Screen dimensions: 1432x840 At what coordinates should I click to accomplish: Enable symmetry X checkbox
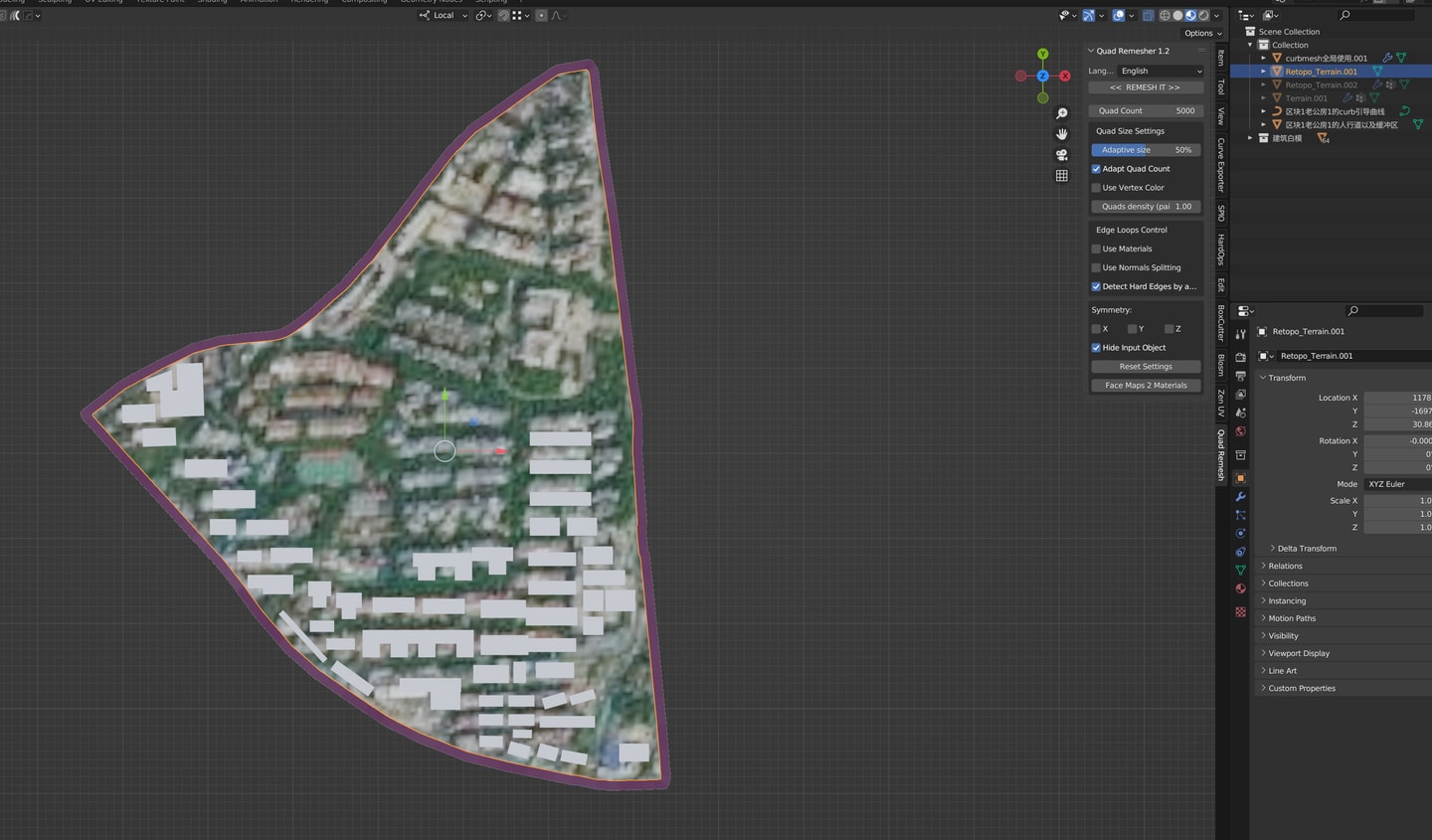[1096, 329]
